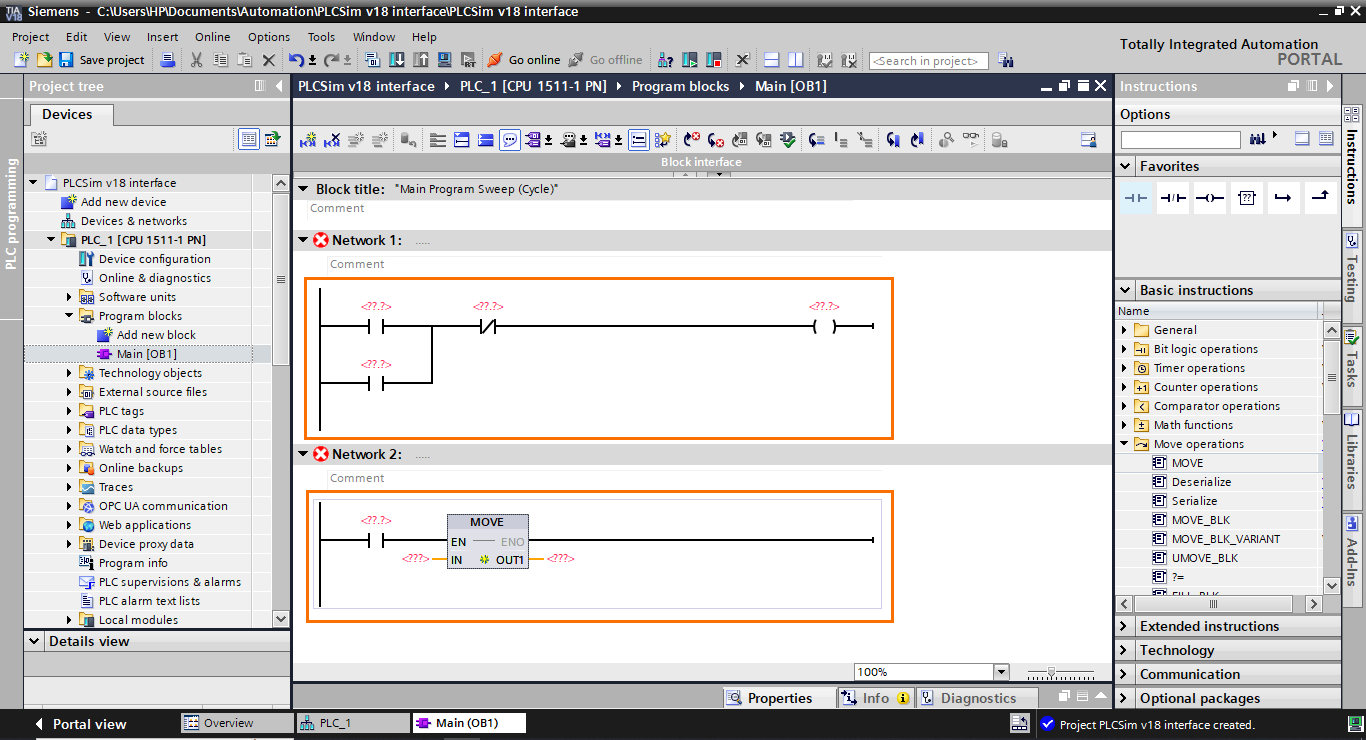
Task: Open all networks icon in editor toolbar
Action: click(x=462, y=140)
